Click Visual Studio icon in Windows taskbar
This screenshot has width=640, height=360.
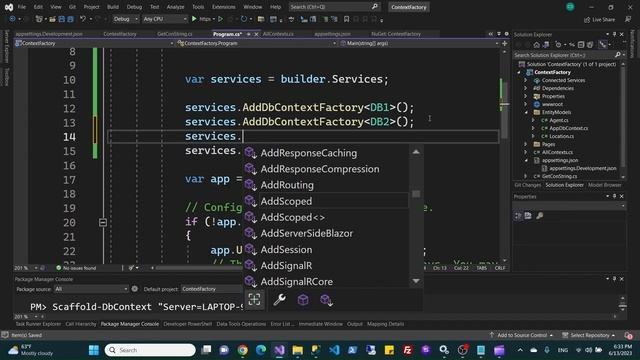pyautogui.click(x=280, y=350)
